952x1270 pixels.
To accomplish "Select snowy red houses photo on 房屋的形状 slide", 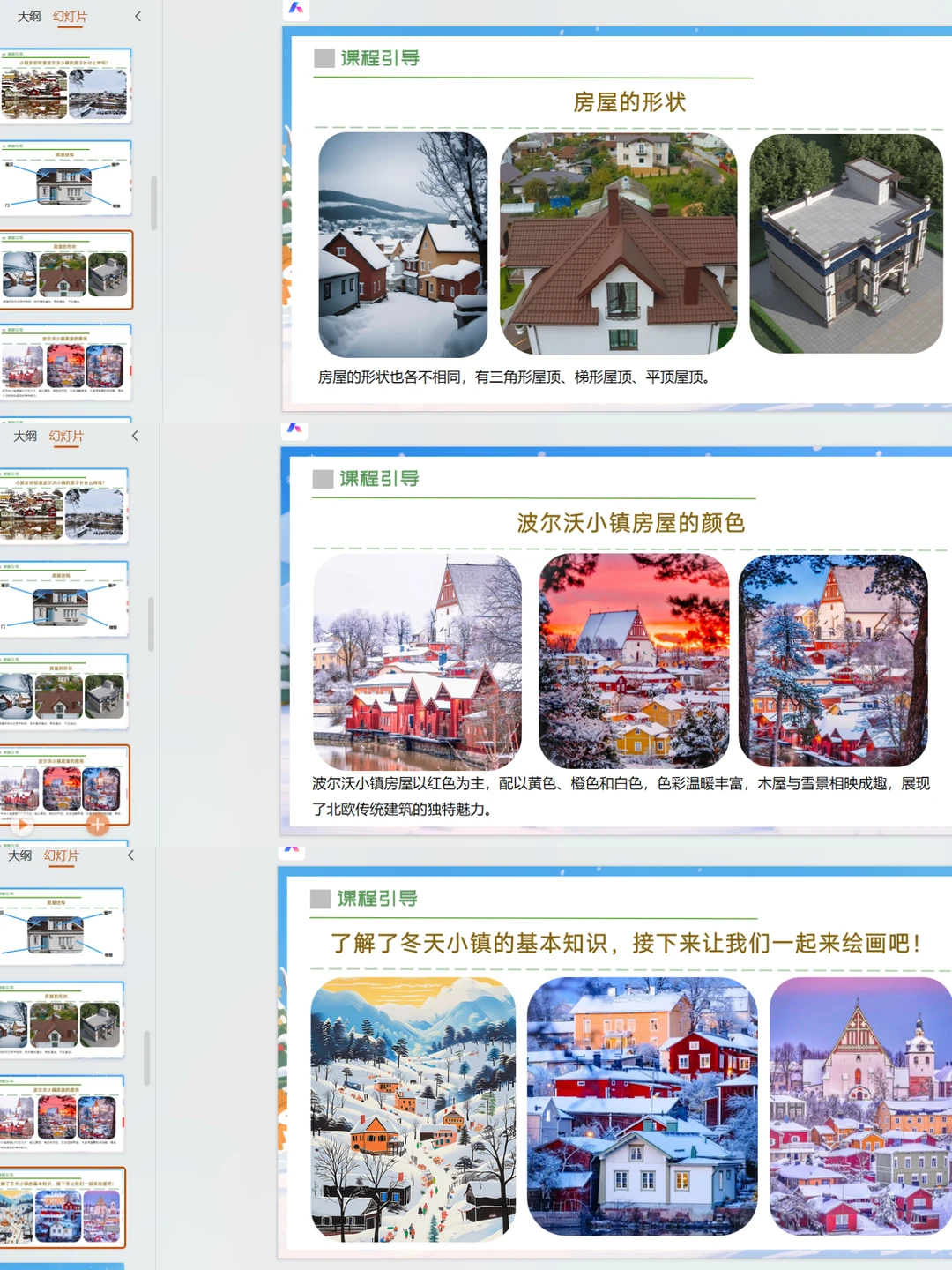I will (x=403, y=244).
